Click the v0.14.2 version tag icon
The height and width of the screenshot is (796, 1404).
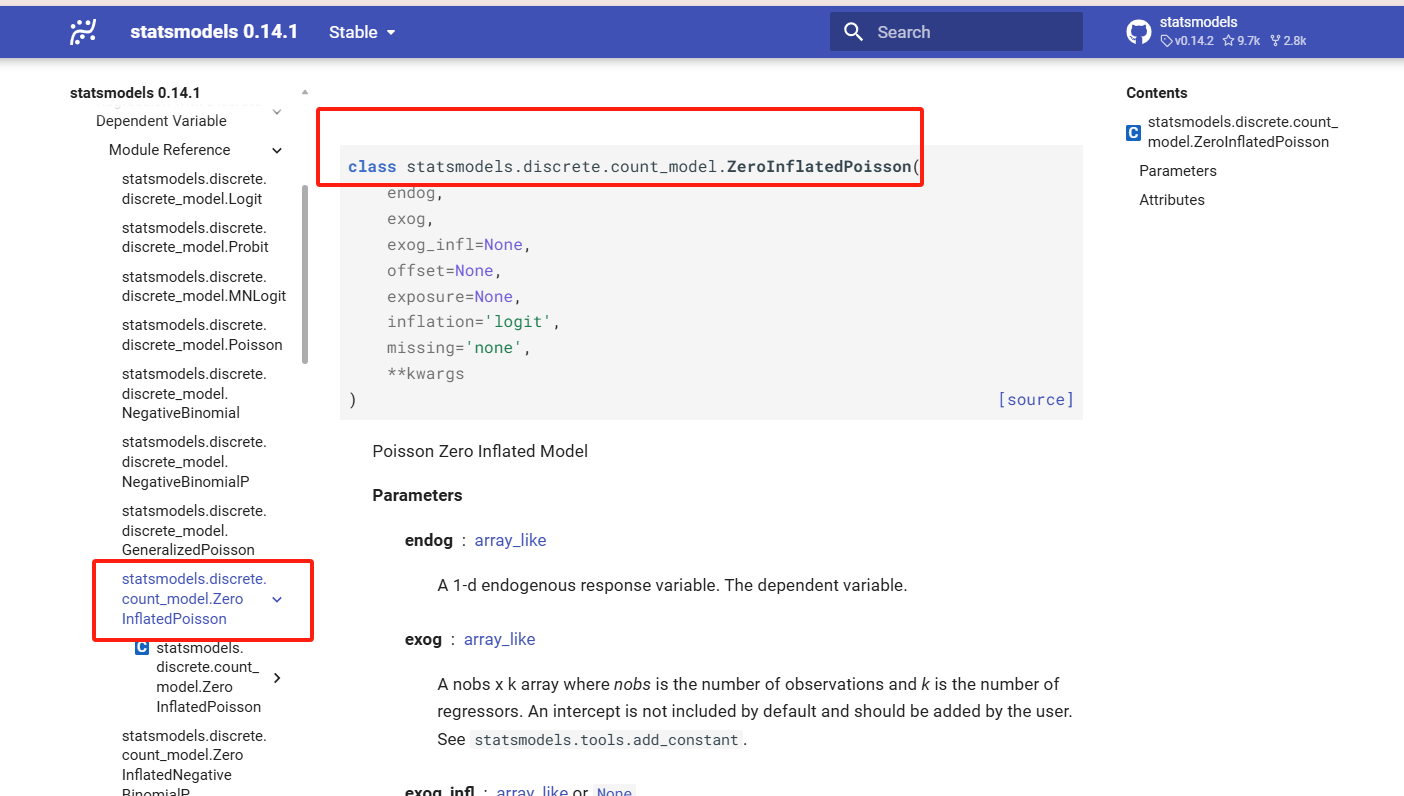point(1166,41)
